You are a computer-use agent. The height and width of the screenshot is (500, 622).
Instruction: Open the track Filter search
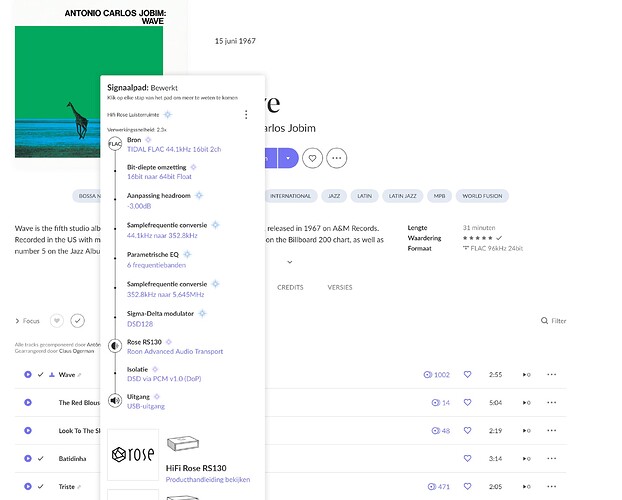(x=554, y=321)
